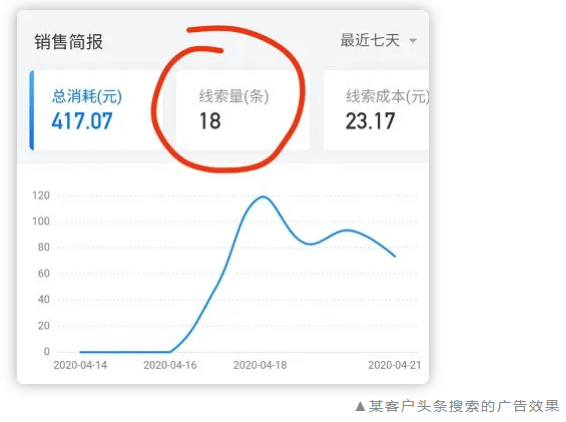Click the 2020-04-21 x-axis date label
566x422 pixels.
(395, 365)
